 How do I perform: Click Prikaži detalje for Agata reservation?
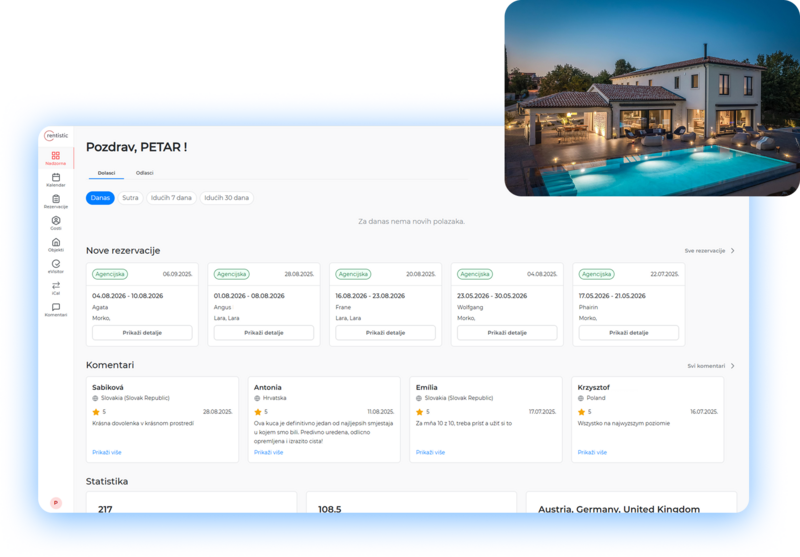tap(142, 332)
